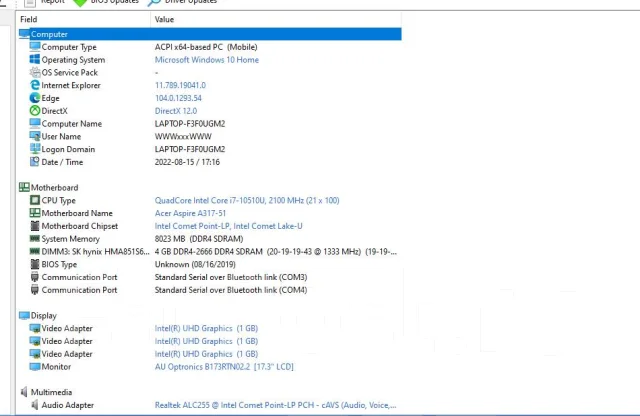Click the System Memory RAM icon
640x416 pixels.
(x=35, y=238)
